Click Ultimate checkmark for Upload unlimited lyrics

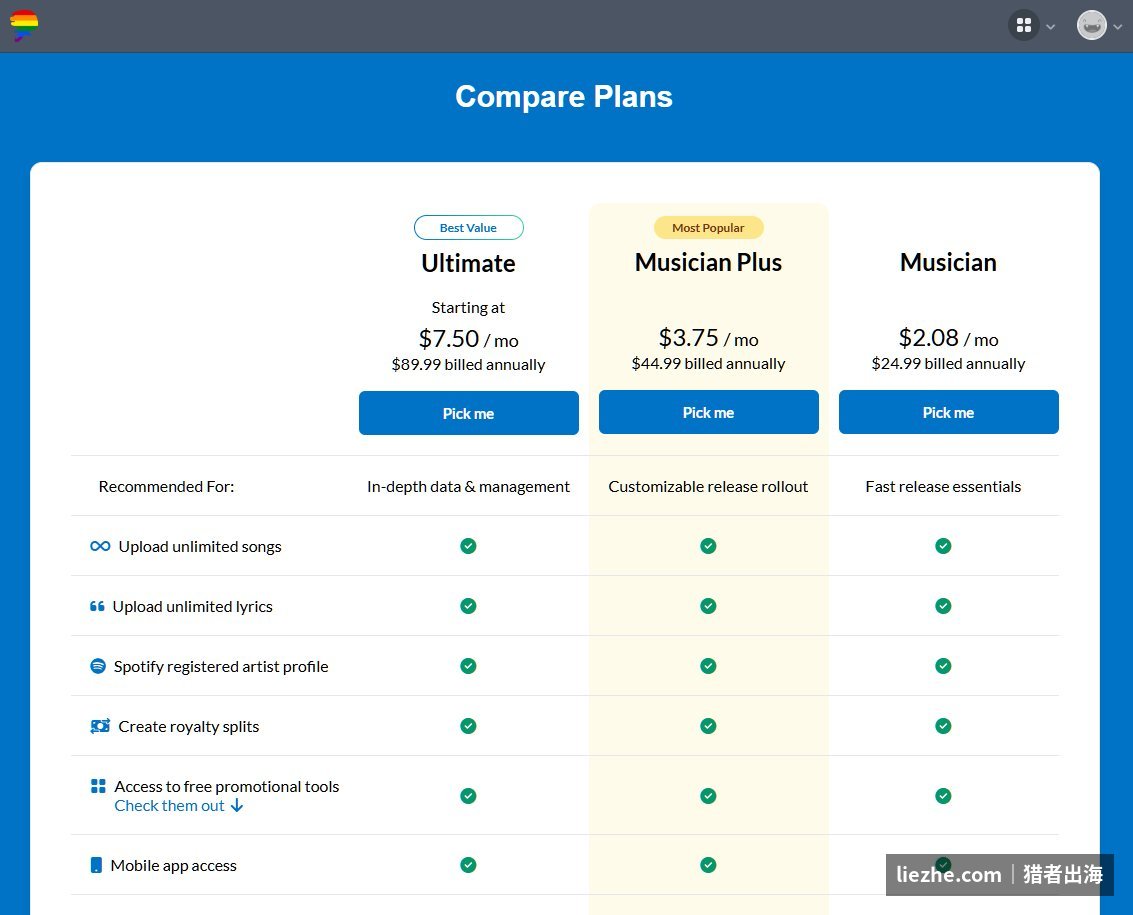point(468,606)
